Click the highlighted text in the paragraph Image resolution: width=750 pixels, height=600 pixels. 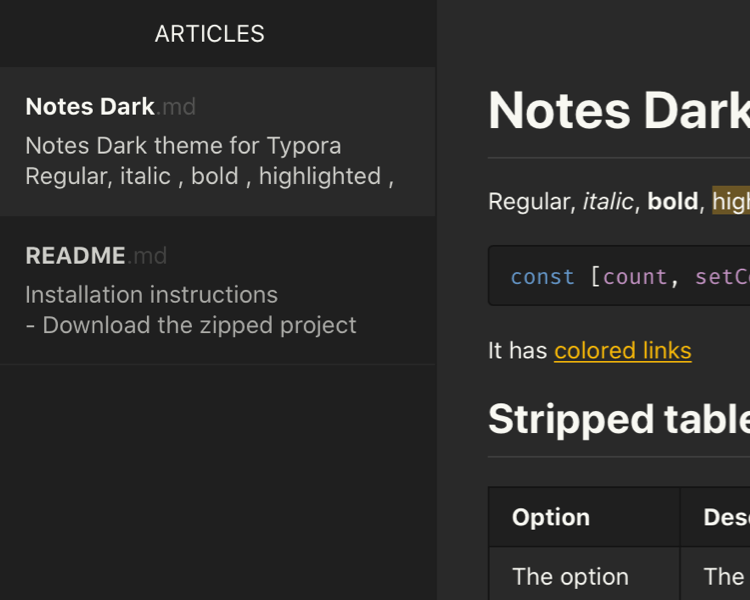click(731, 202)
